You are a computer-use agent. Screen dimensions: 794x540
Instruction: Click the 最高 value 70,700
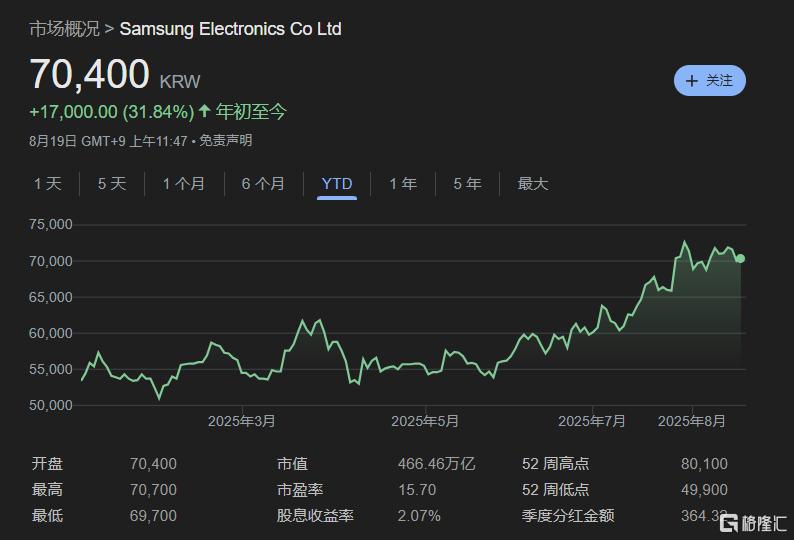(153, 490)
